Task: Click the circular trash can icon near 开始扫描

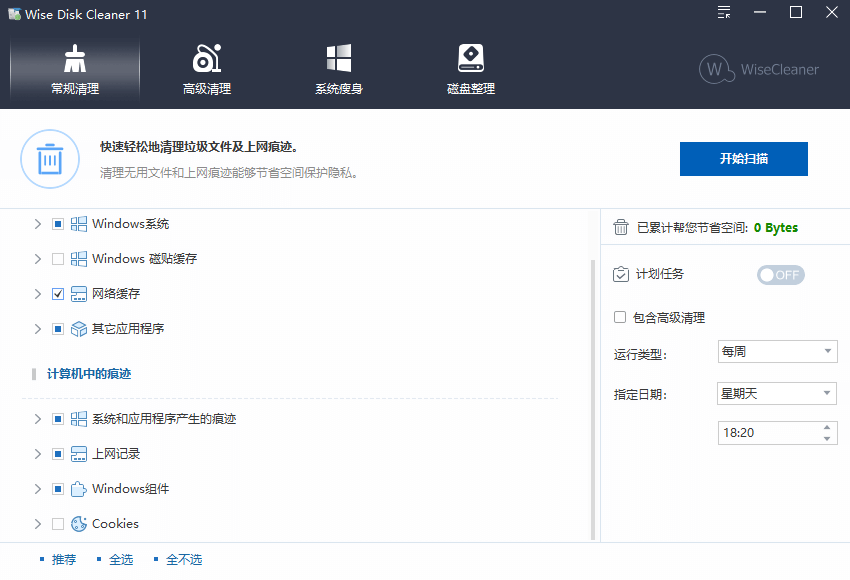Action: coord(50,159)
